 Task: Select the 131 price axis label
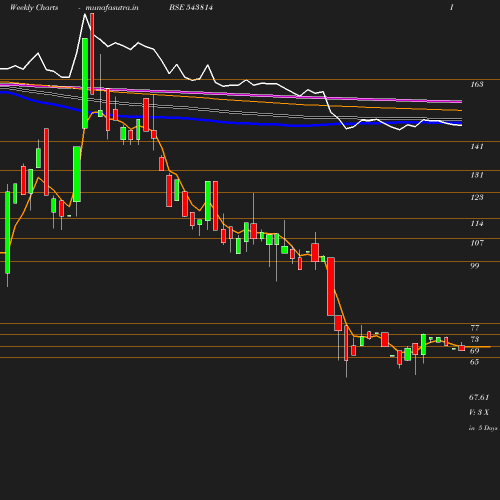point(477,175)
